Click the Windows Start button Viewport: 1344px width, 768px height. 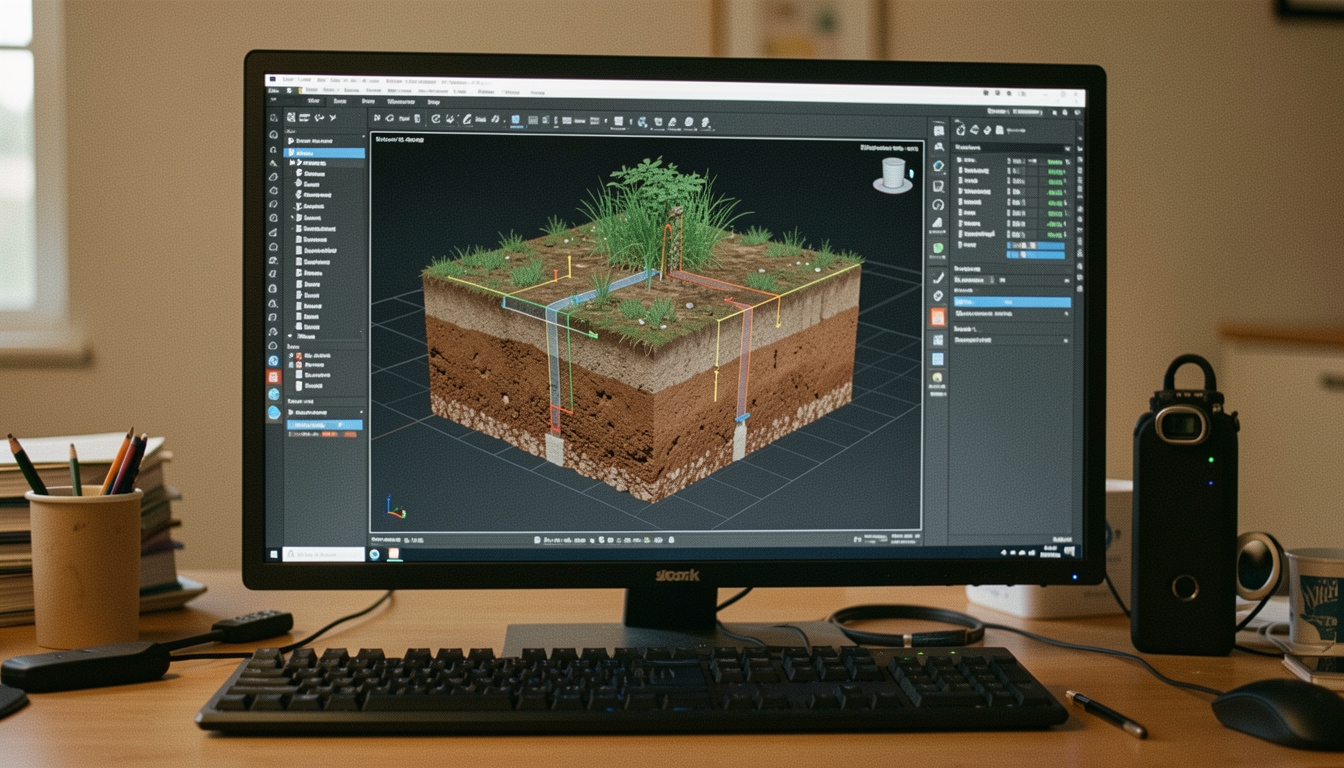(x=272, y=553)
